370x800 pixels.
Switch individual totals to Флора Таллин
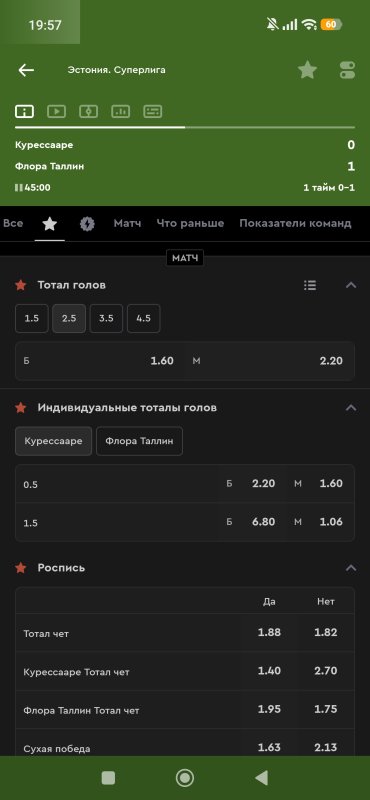139,441
